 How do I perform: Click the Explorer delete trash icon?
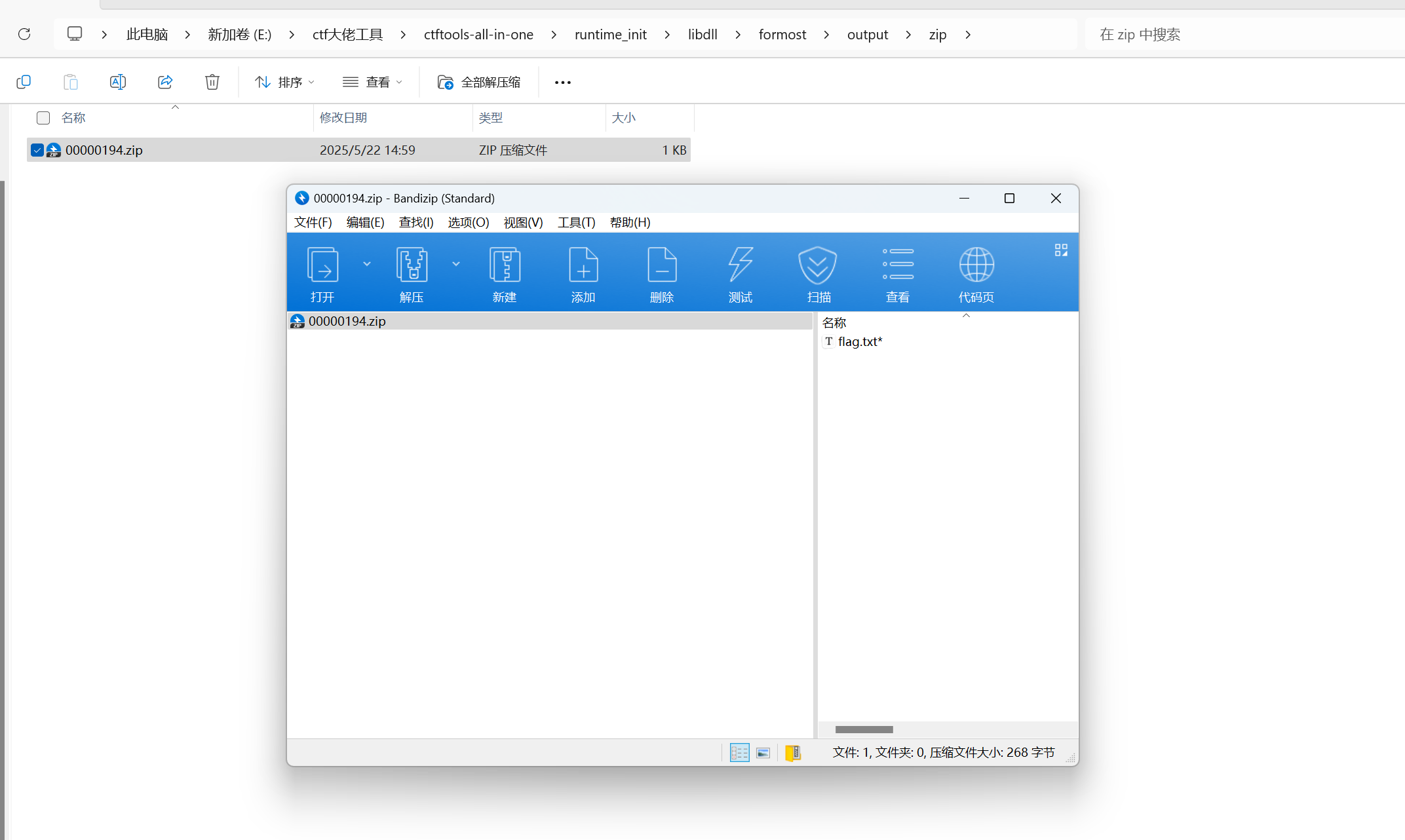[x=212, y=82]
